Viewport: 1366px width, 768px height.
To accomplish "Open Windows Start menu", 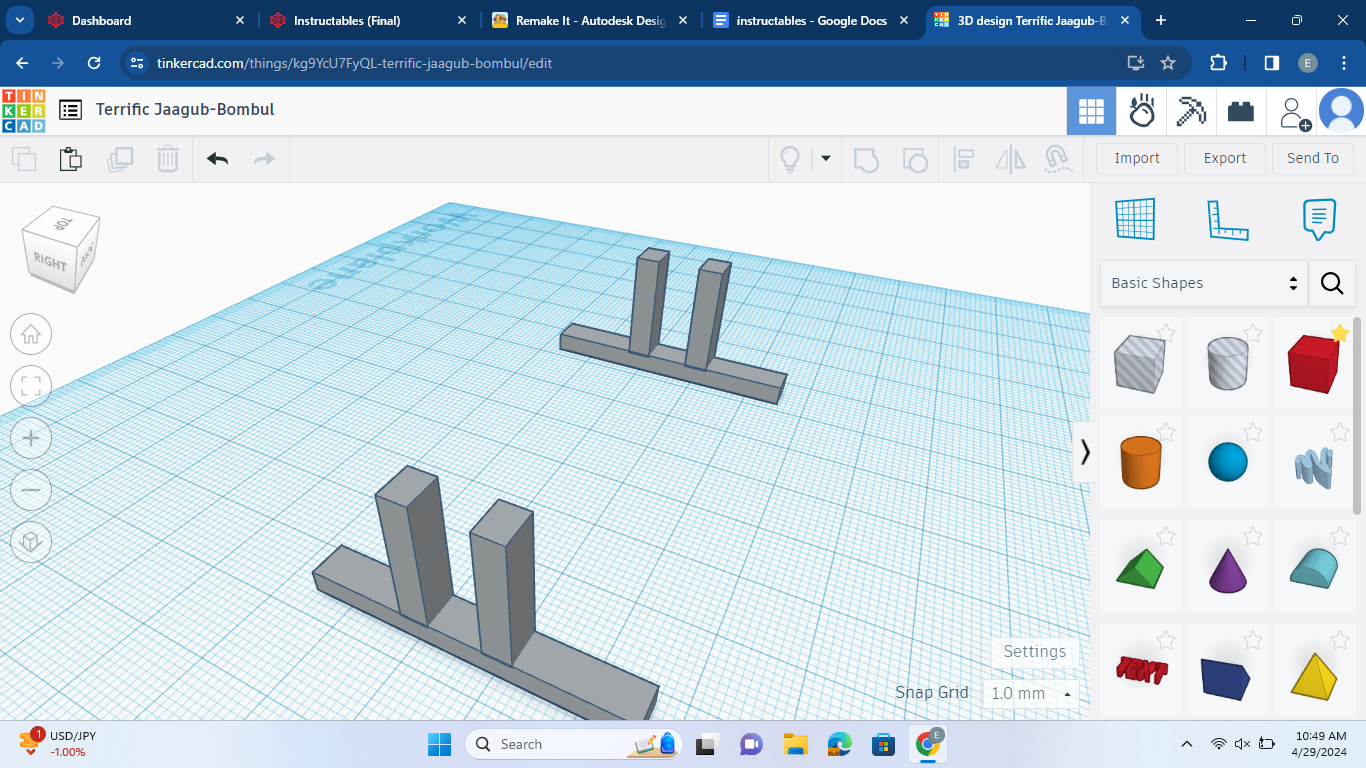I will coord(439,744).
